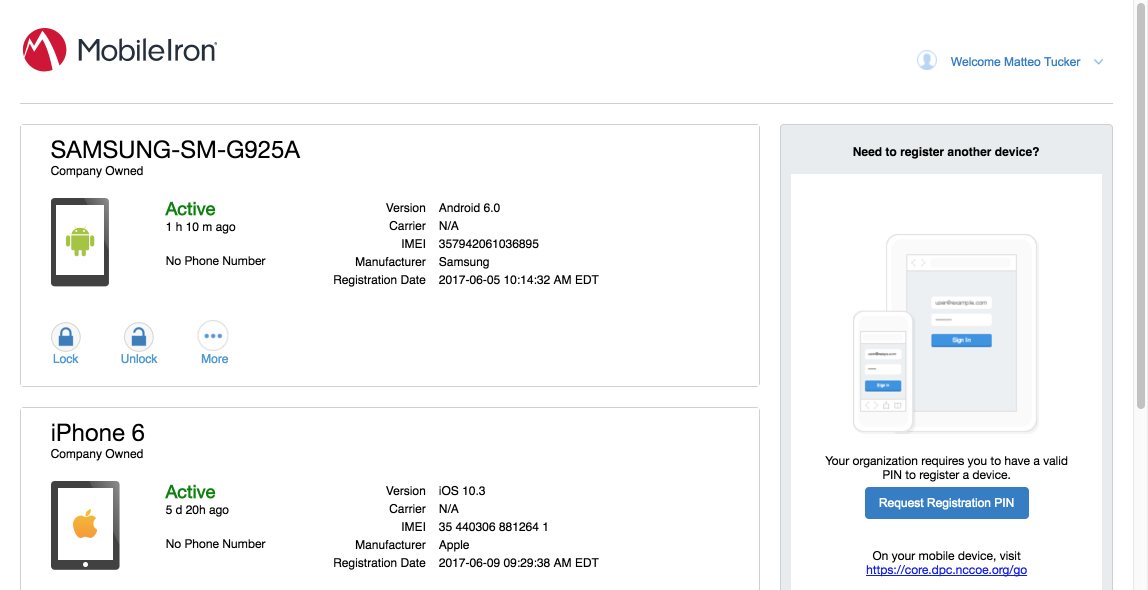
Task: Open the core.dpc.nccoe.org/go link
Action: click(x=947, y=570)
